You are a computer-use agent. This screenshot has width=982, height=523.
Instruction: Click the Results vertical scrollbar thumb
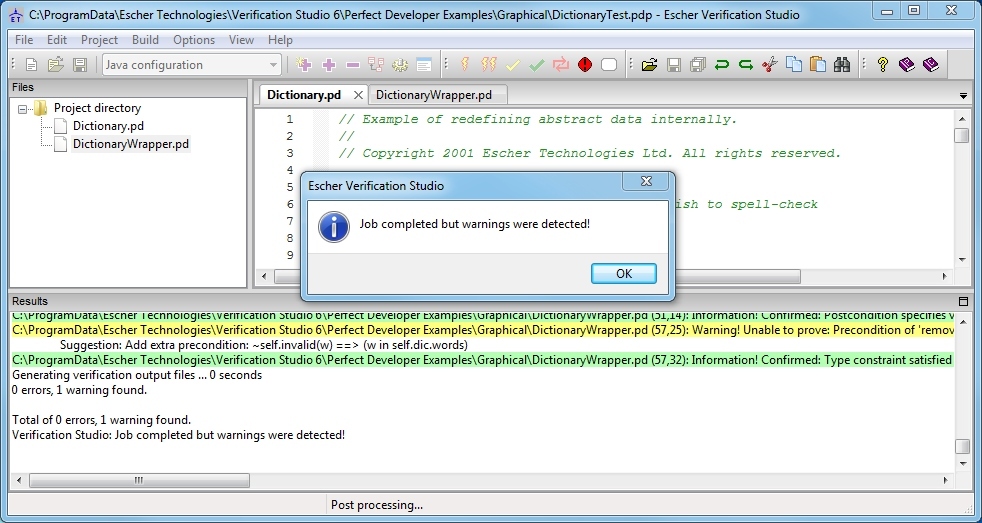point(963,446)
